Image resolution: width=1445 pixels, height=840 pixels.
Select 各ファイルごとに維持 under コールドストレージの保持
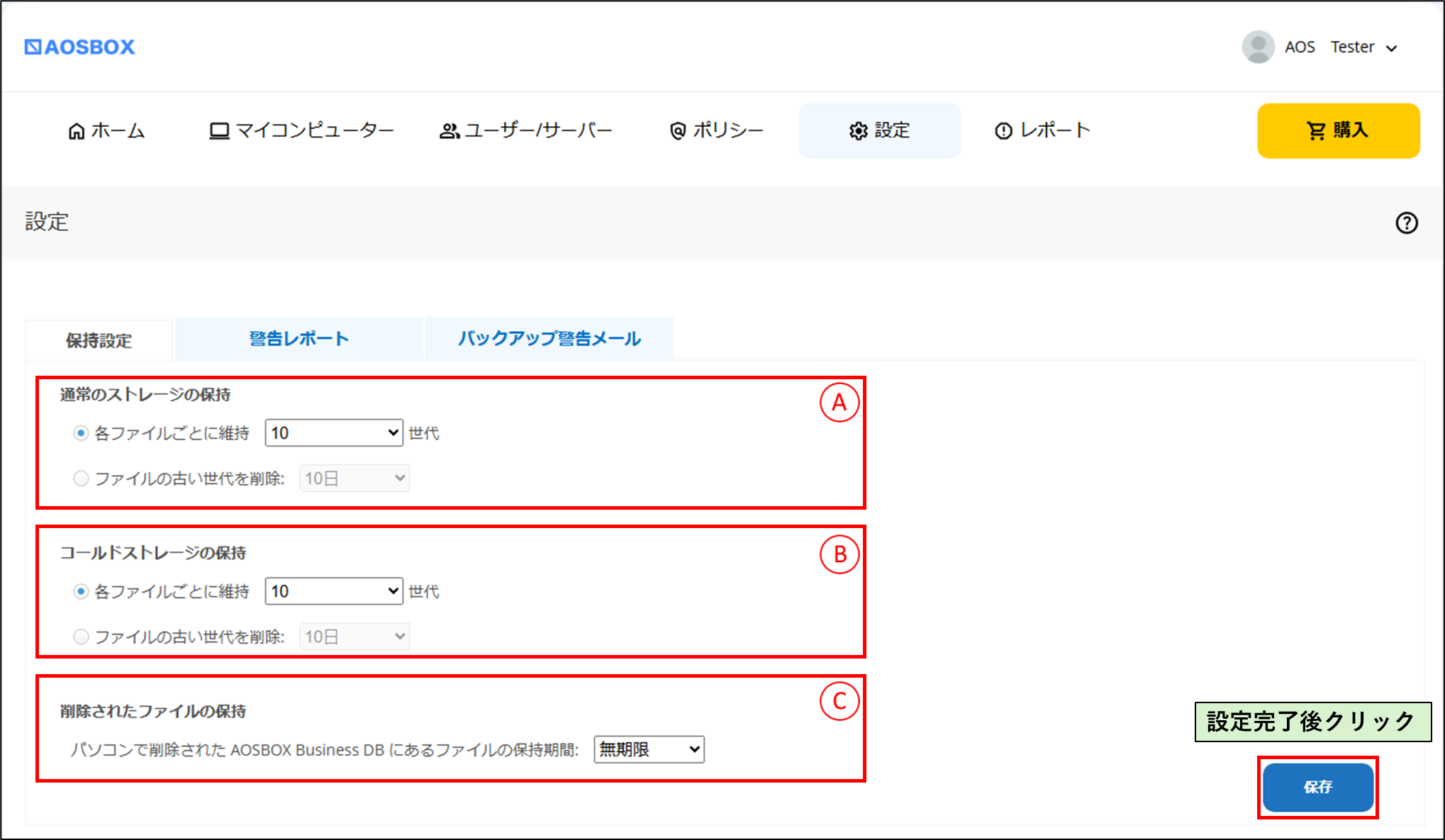81,591
